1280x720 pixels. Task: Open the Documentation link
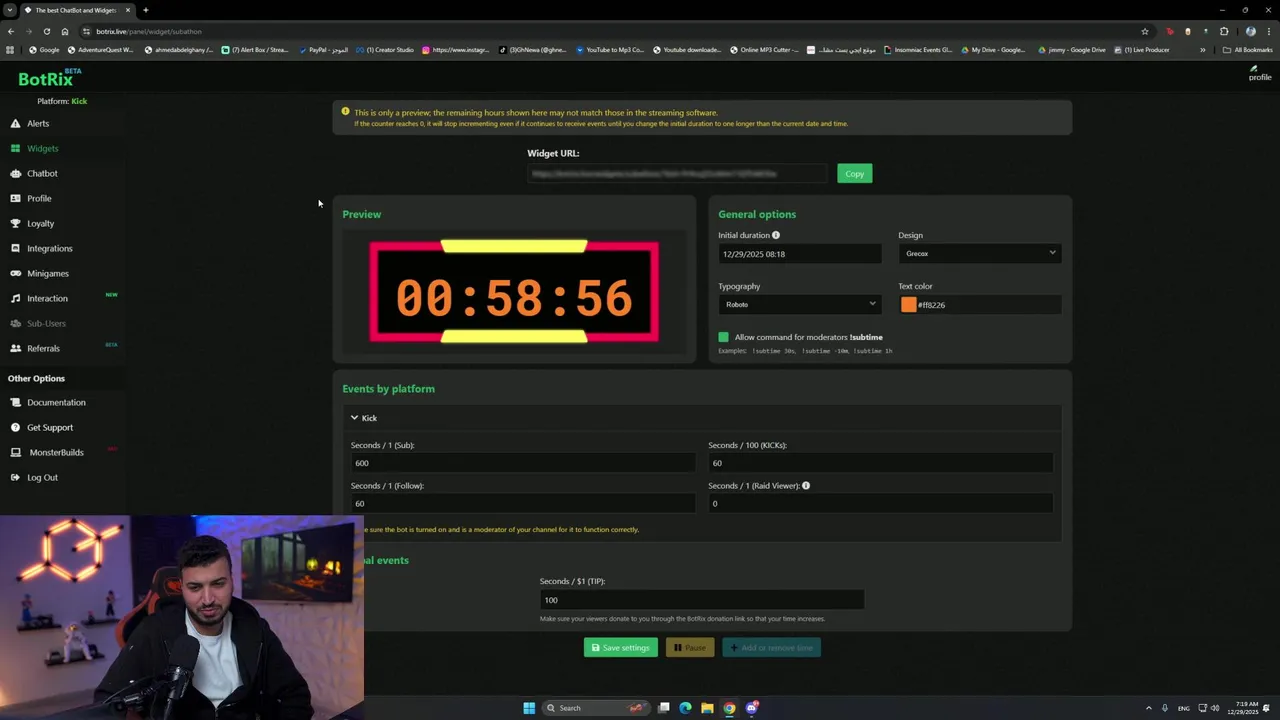click(56, 402)
